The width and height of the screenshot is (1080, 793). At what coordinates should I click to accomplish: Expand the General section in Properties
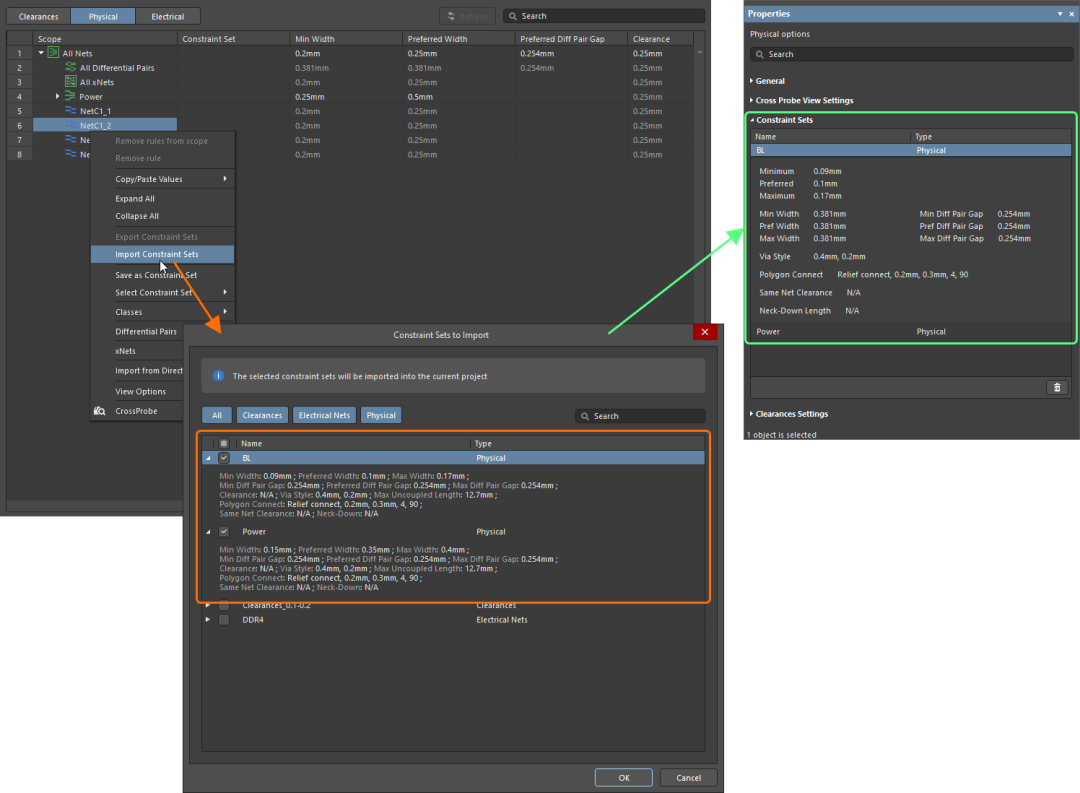pos(770,81)
